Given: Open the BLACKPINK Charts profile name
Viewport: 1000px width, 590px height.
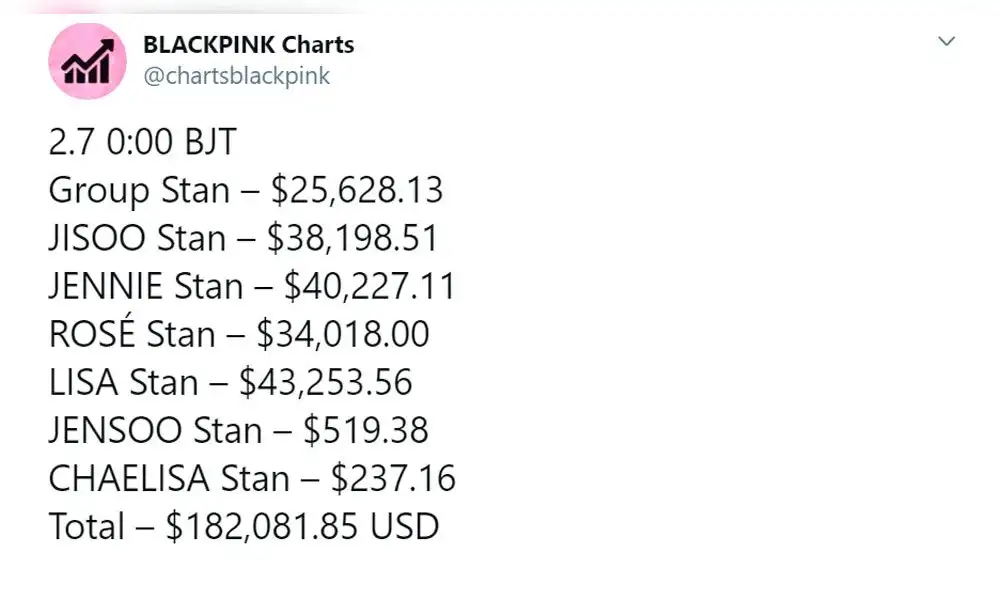Looking at the screenshot, I should point(247,44).
